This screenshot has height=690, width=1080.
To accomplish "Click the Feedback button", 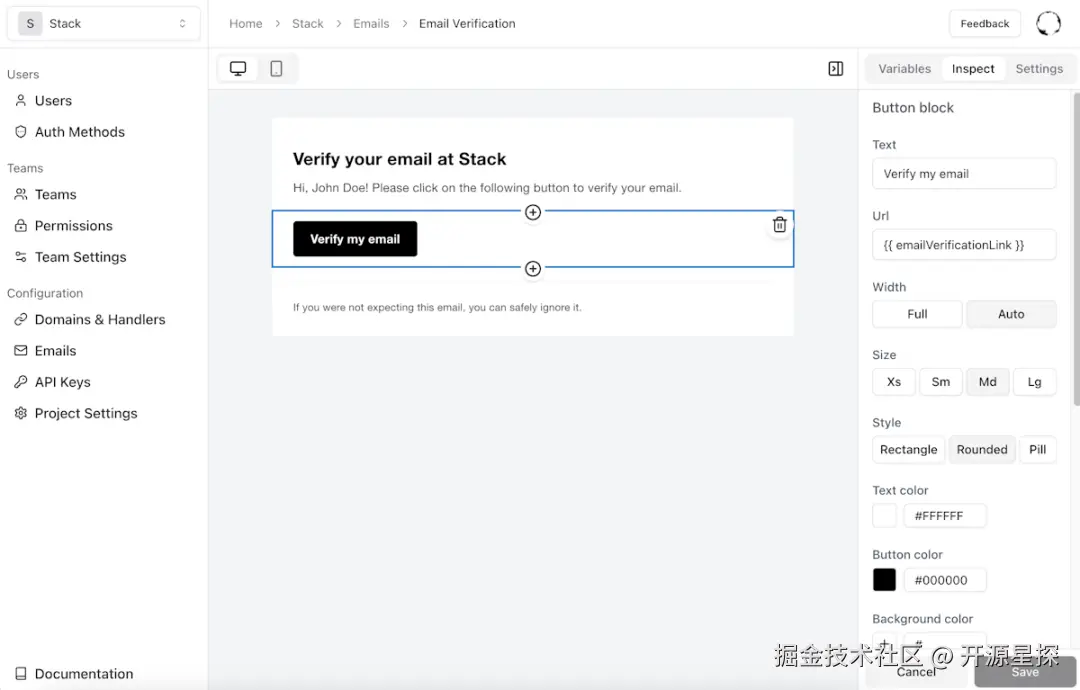I will pos(984,23).
